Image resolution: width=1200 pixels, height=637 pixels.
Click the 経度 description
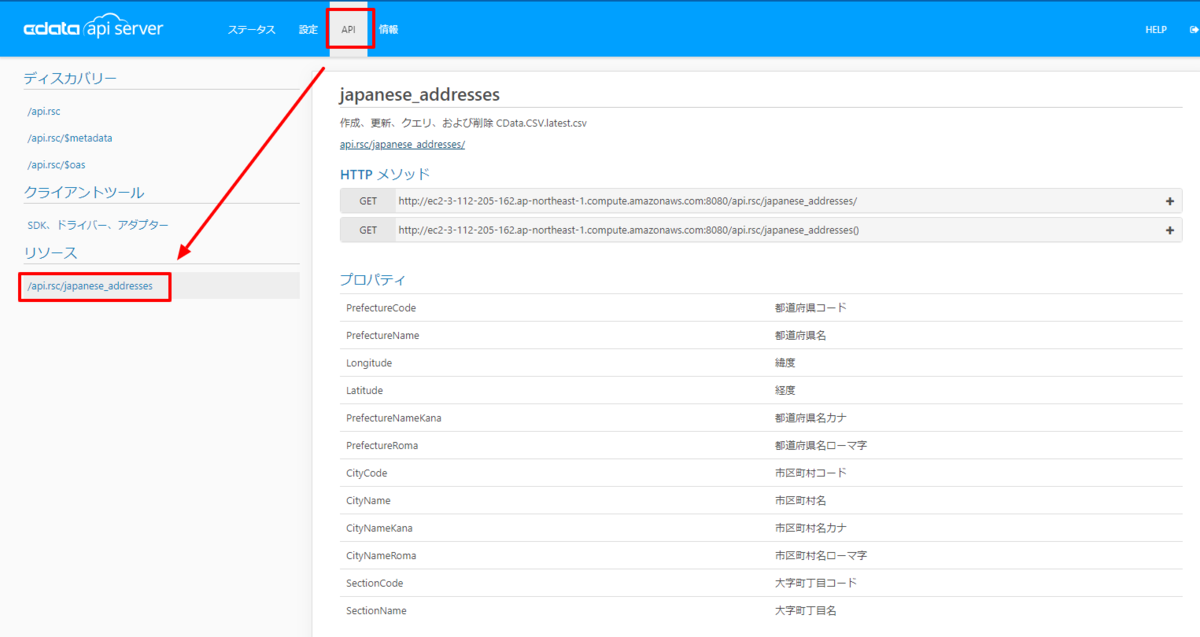click(785, 391)
